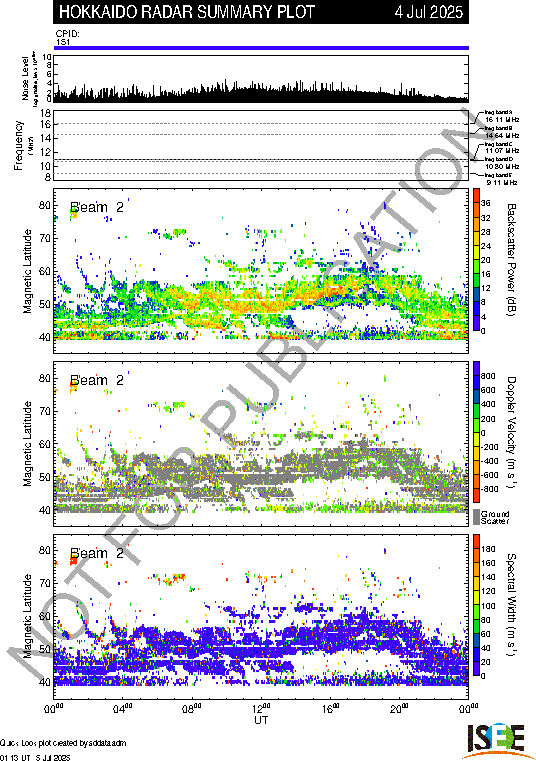This screenshot has height=761, width=536.
Task: Click the blue CPID bar
Action: click(x=261, y=48)
